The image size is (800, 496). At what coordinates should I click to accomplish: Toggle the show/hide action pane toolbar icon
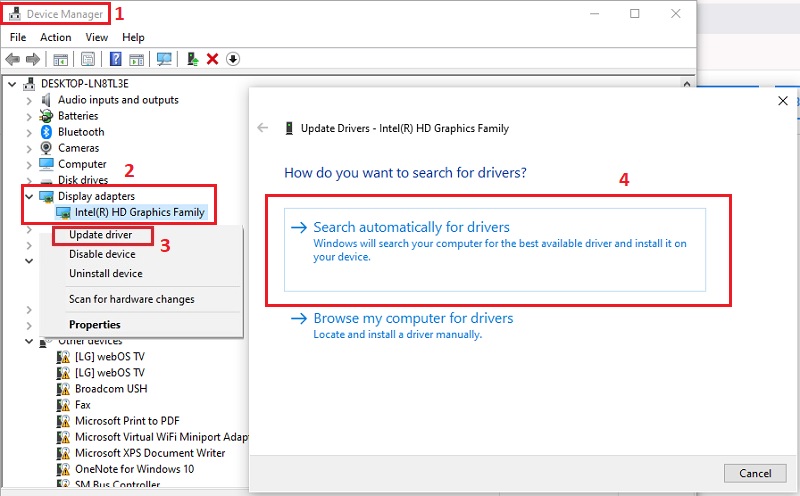(x=136, y=59)
